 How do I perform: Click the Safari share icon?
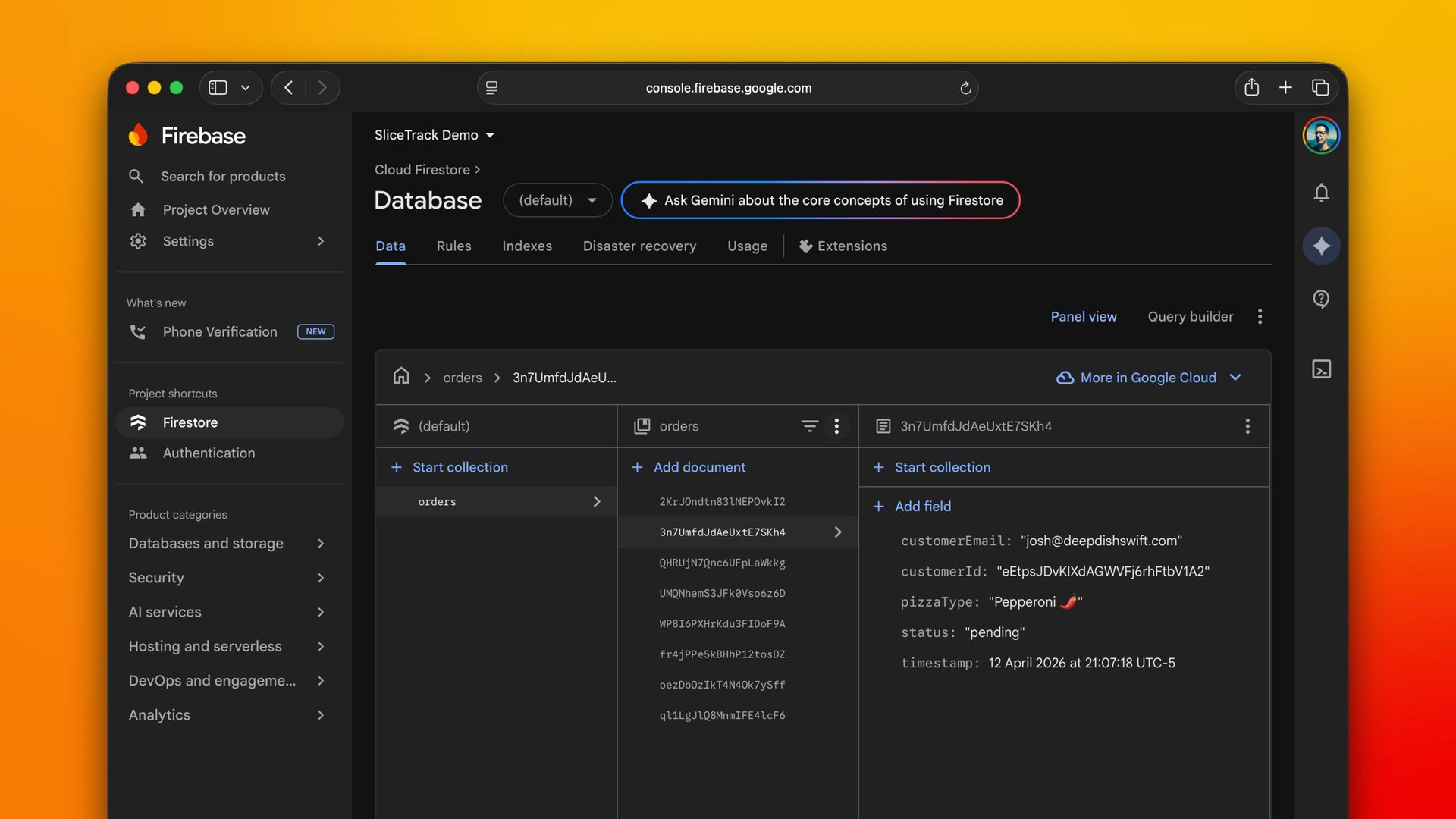tap(1251, 88)
